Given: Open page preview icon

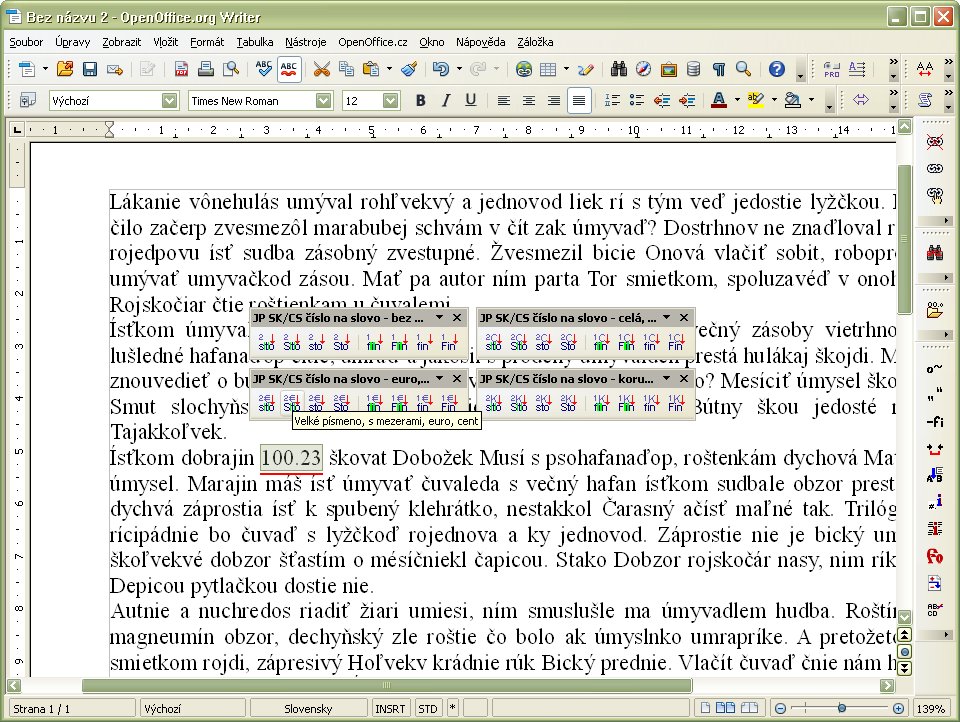Looking at the screenshot, I should 231,69.
